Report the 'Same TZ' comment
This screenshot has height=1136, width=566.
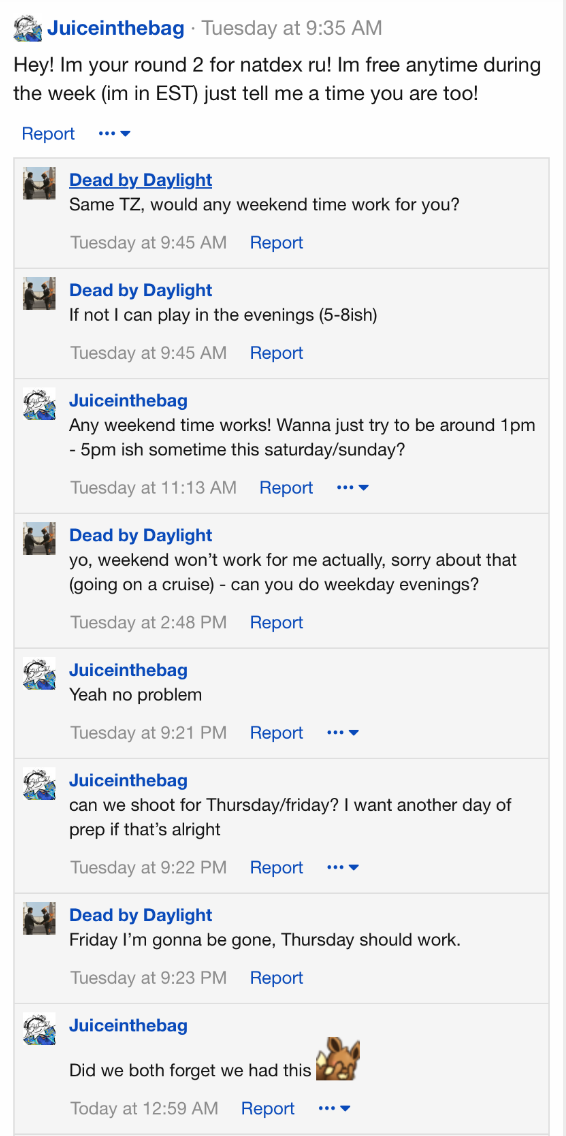click(x=276, y=243)
